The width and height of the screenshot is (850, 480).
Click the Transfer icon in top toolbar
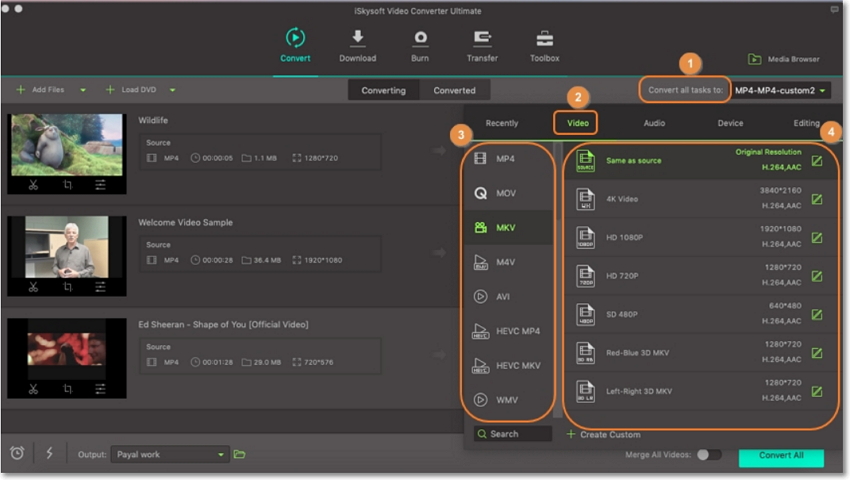coord(482,39)
